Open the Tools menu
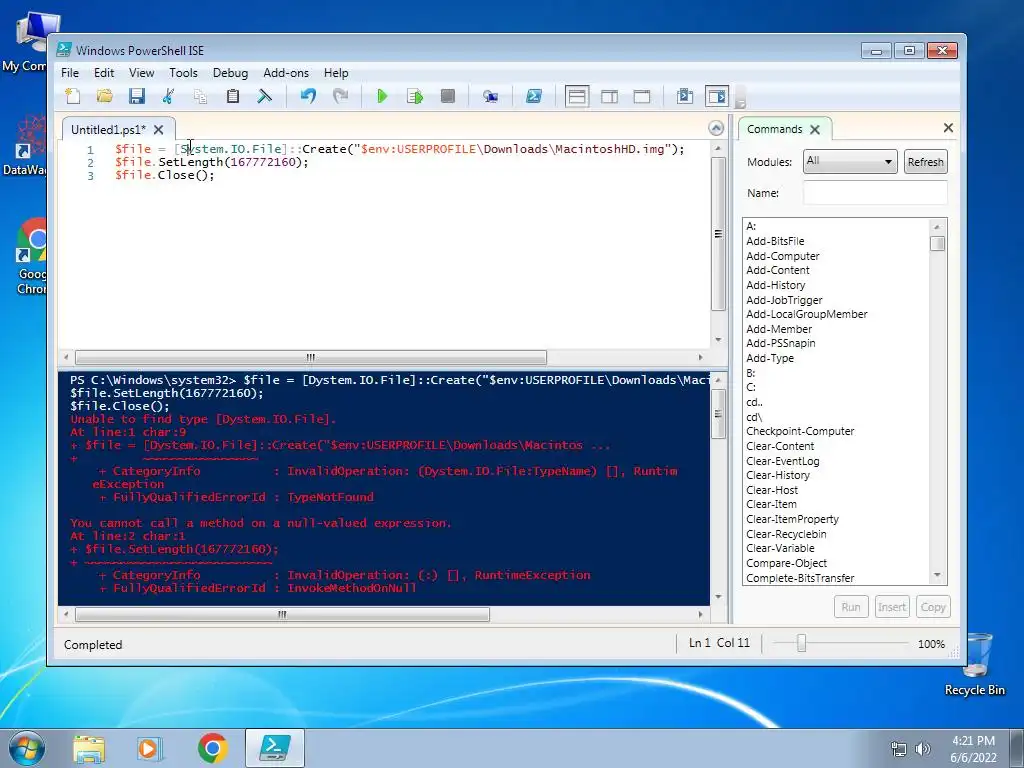The width and height of the screenshot is (1024, 768). (184, 73)
